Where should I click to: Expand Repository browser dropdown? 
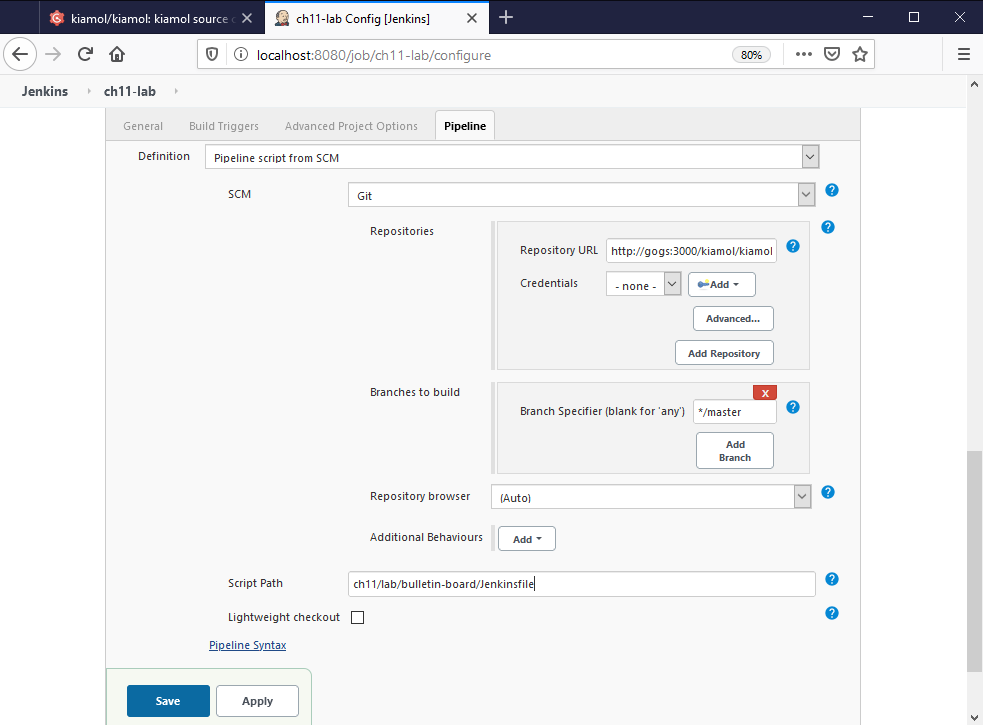pyautogui.click(x=651, y=497)
